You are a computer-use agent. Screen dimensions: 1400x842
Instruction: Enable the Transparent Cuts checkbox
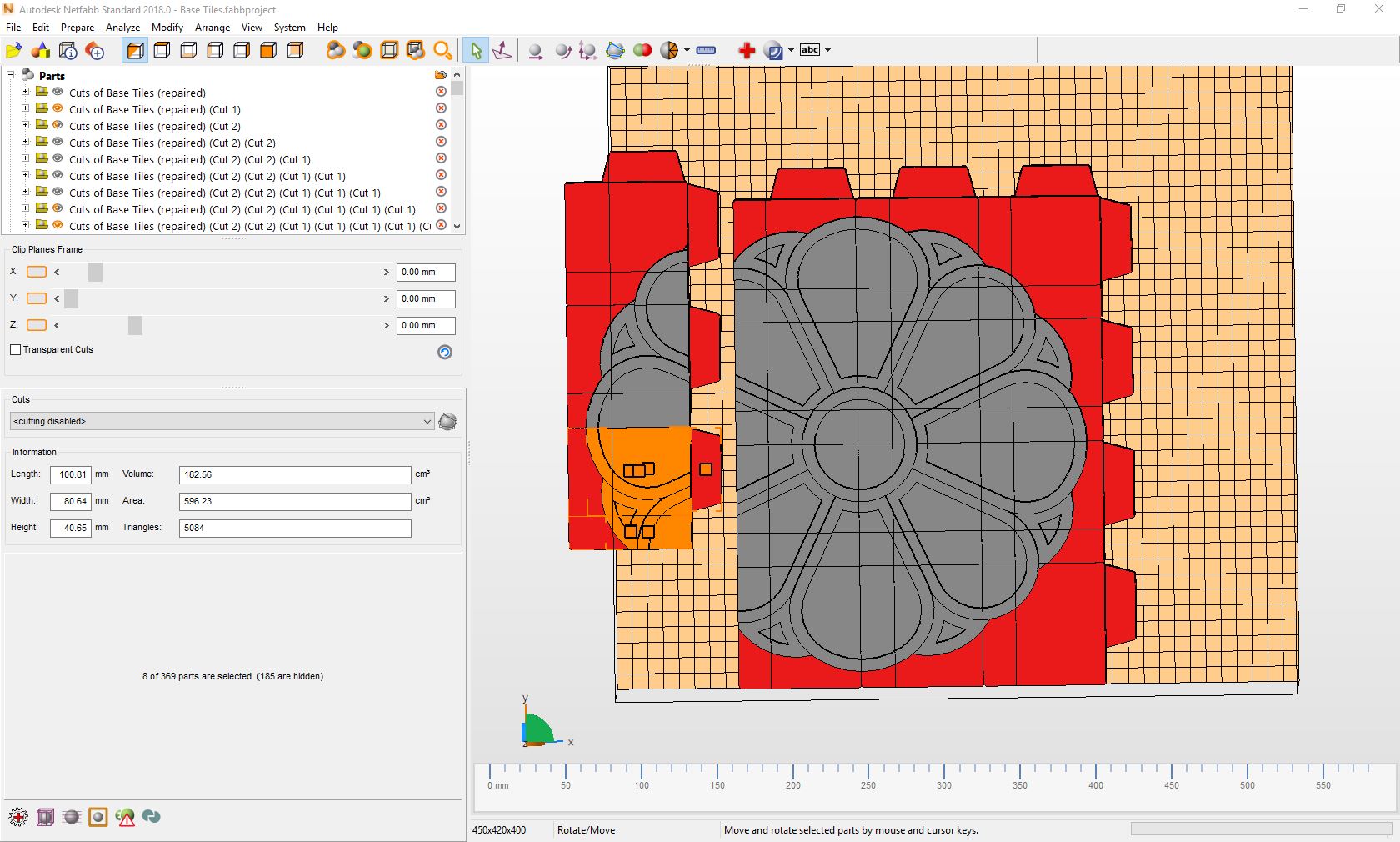(x=16, y=350)
